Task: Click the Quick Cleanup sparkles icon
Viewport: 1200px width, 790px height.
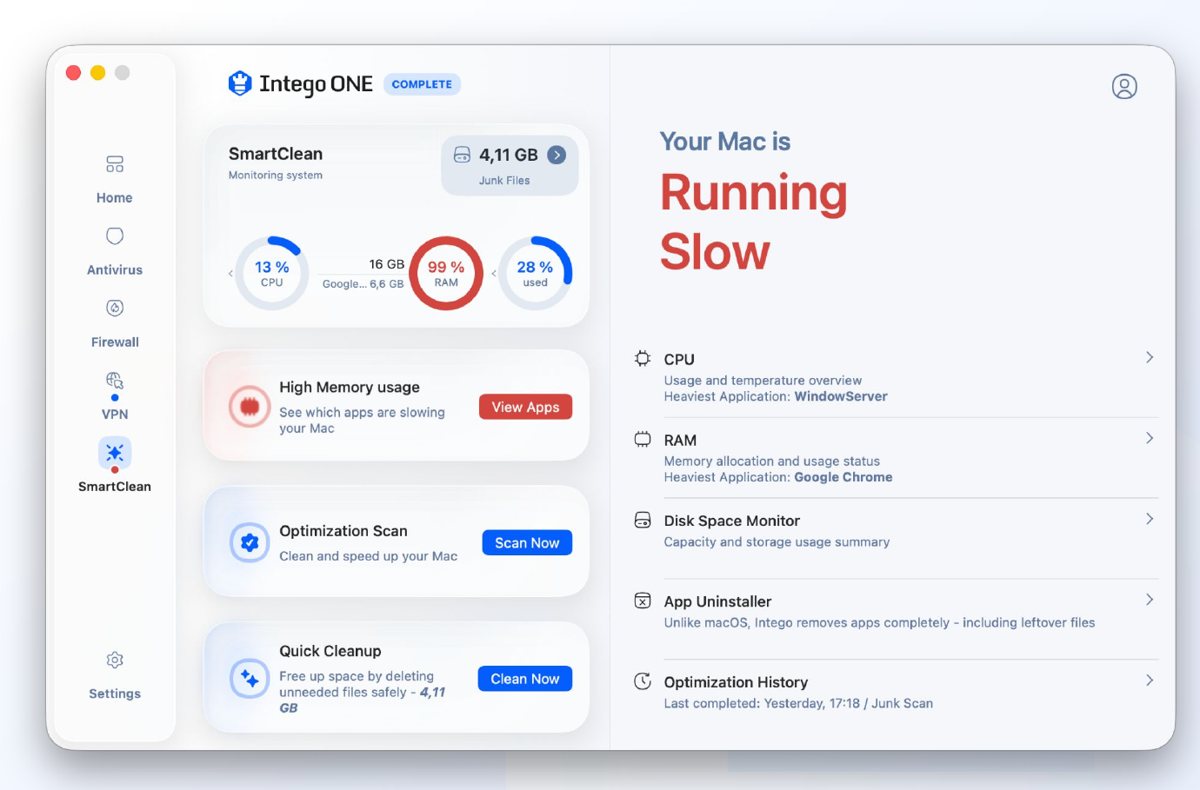Action: (x=249, y=678)
